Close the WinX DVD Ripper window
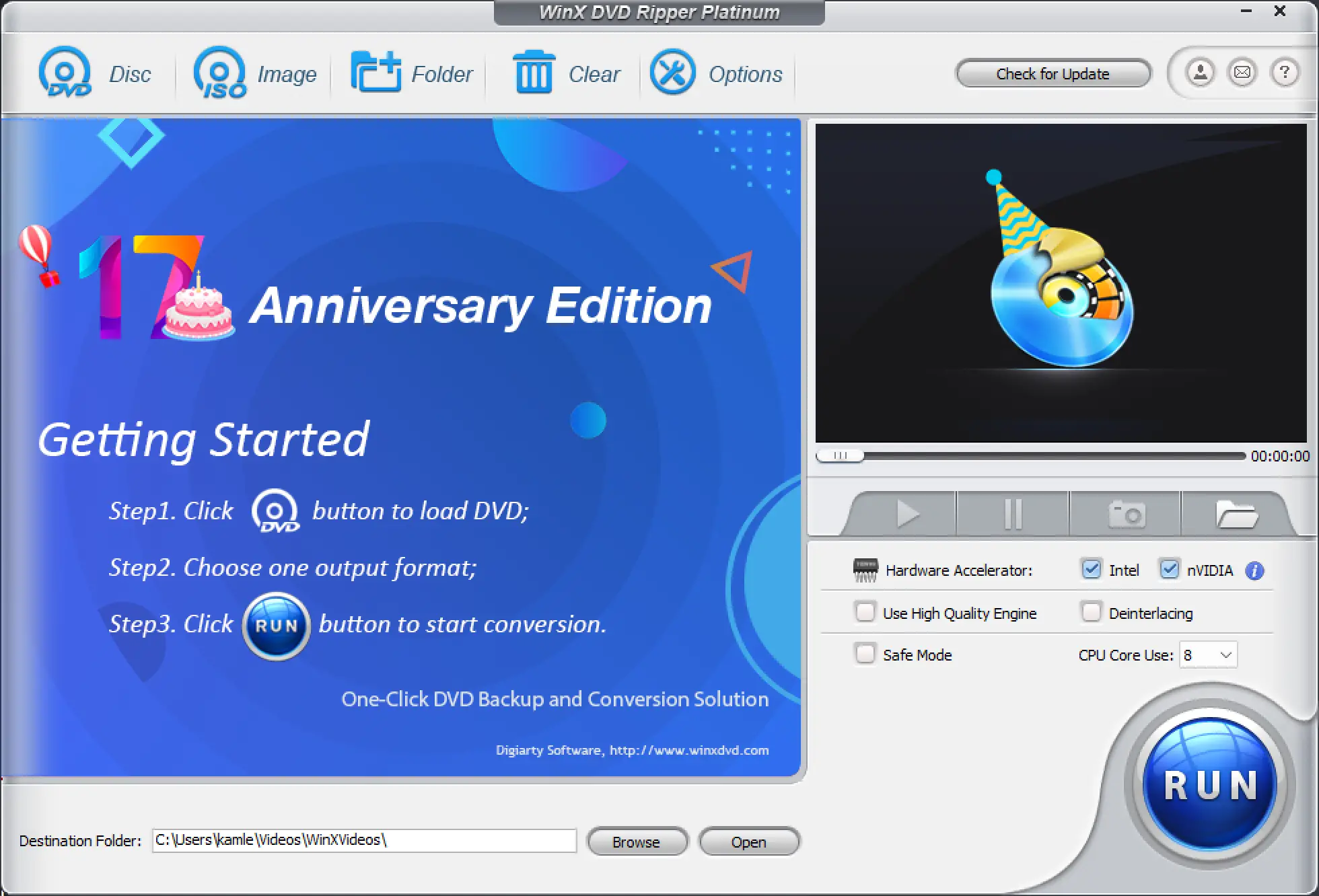Screen dimensions: 1319x896 (x=1280, y=11)
